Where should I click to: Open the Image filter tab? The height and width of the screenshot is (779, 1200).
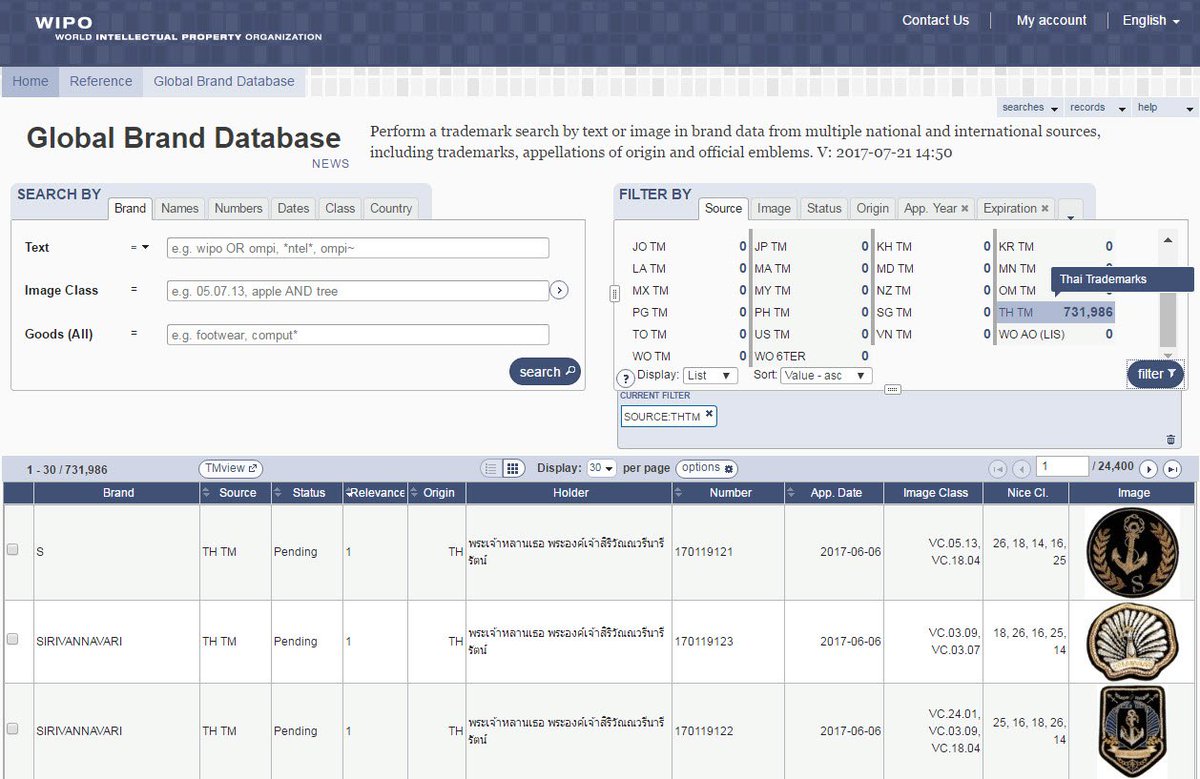774,208
